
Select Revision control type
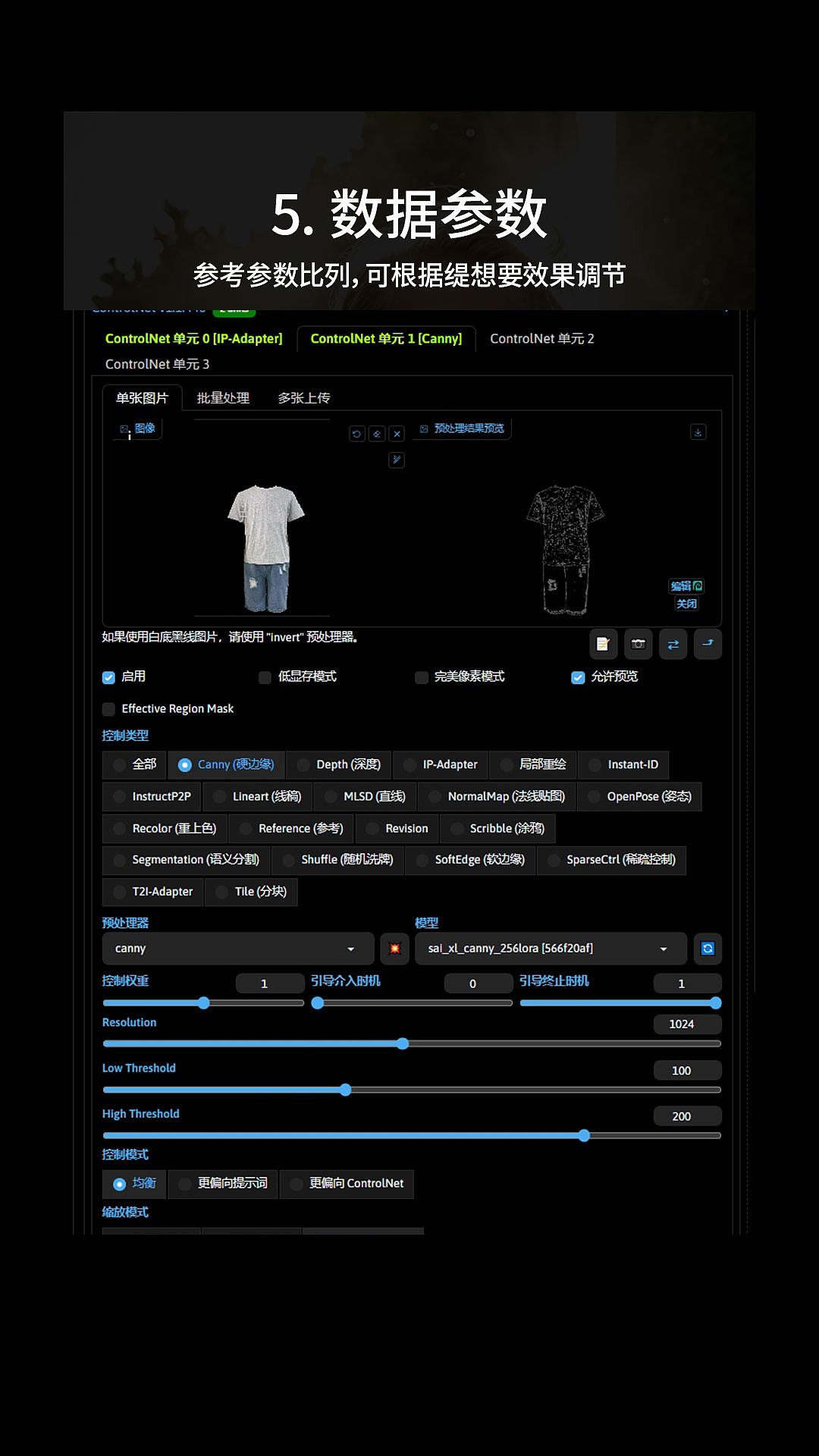point(397,828)
